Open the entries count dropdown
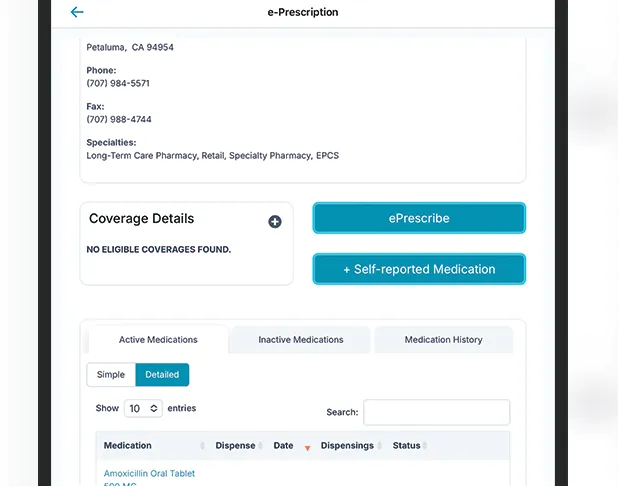 click(x=143, y=409)
